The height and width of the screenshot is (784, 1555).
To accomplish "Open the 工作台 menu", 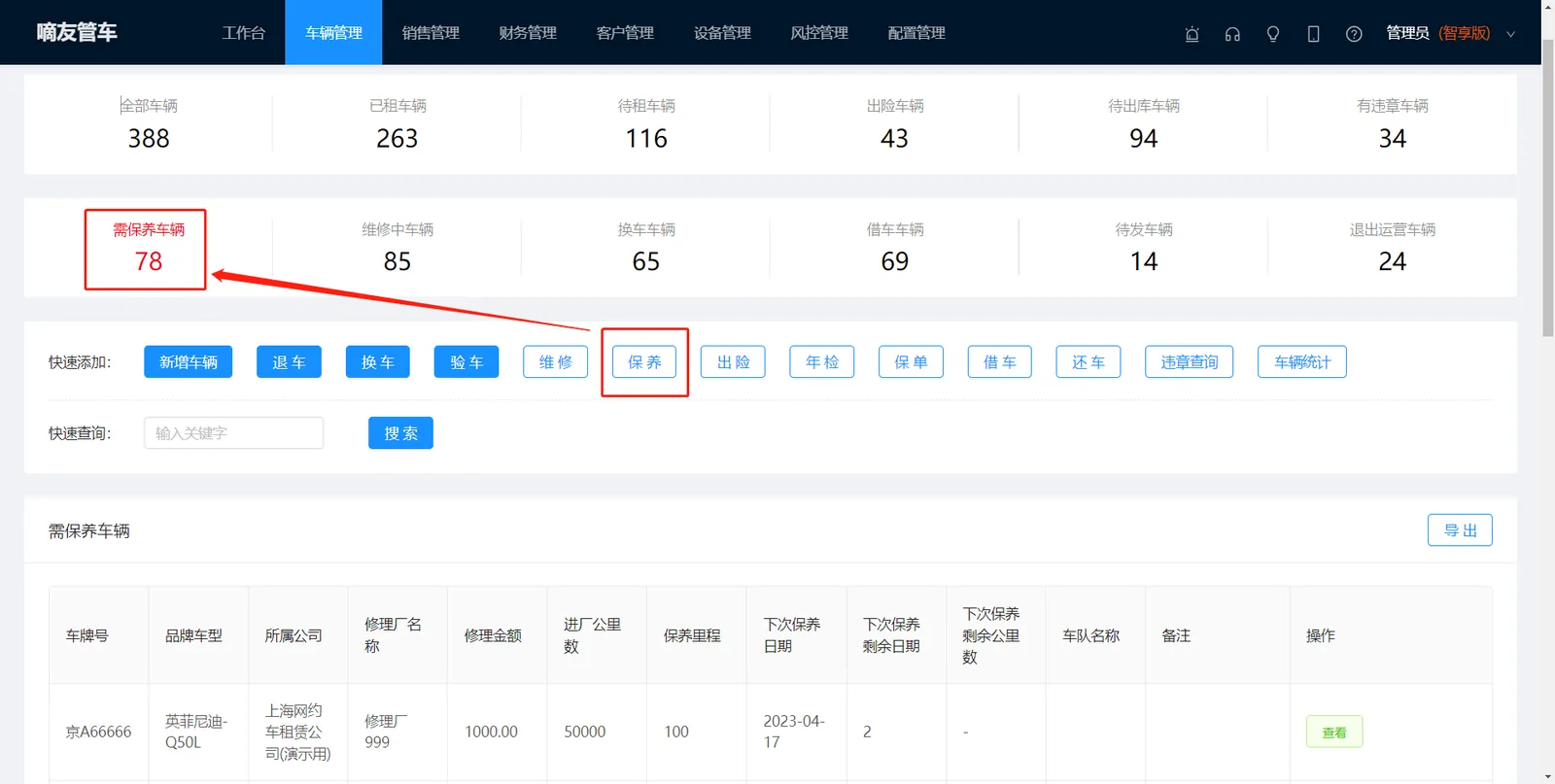I will click(x=243, y=33).
